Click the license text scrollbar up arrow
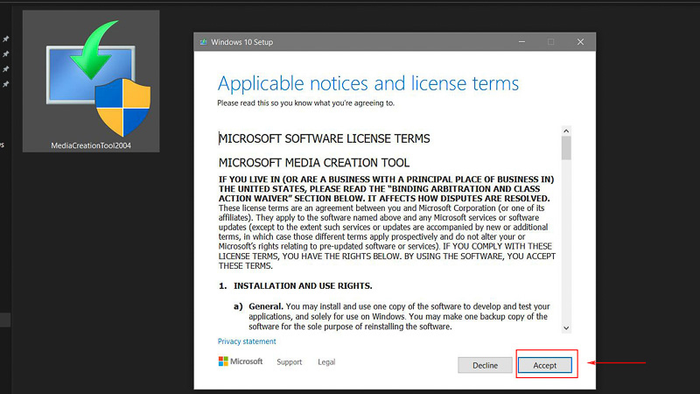The image size is (700, 394). (566, 131)
